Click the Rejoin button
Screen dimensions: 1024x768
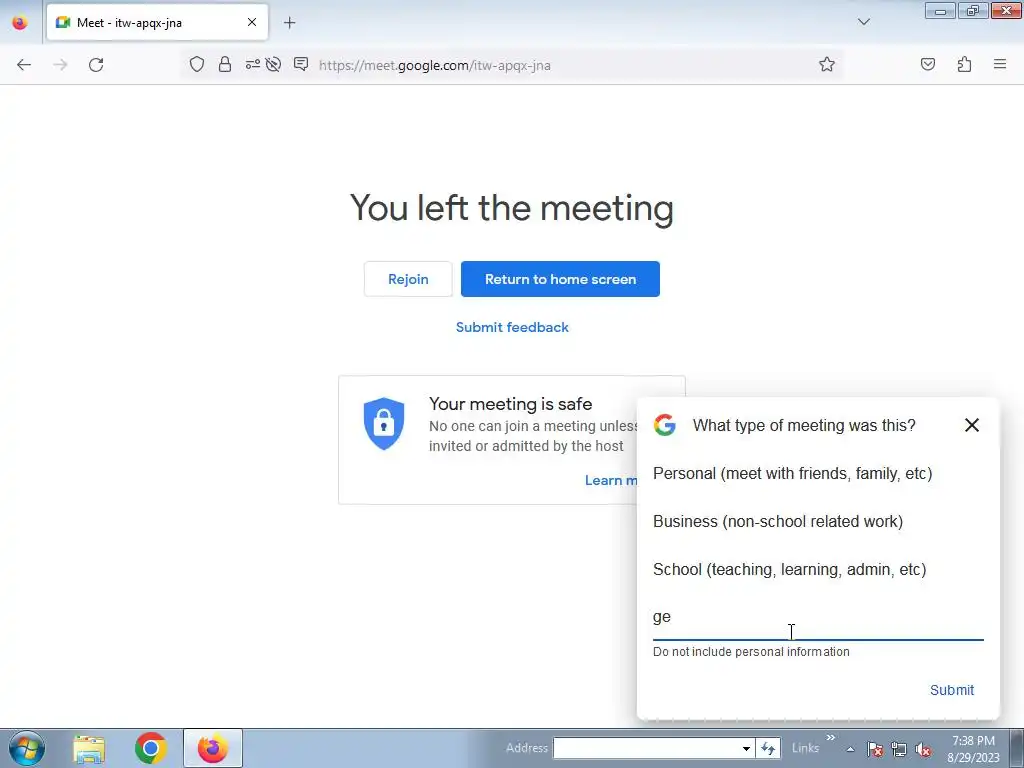[x=408, y=279]
